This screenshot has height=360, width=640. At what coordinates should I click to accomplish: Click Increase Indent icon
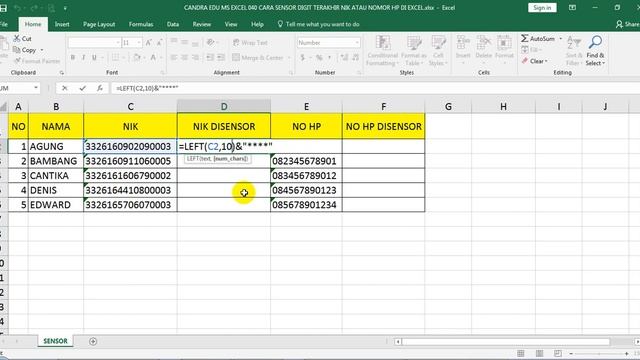[221, 58]
